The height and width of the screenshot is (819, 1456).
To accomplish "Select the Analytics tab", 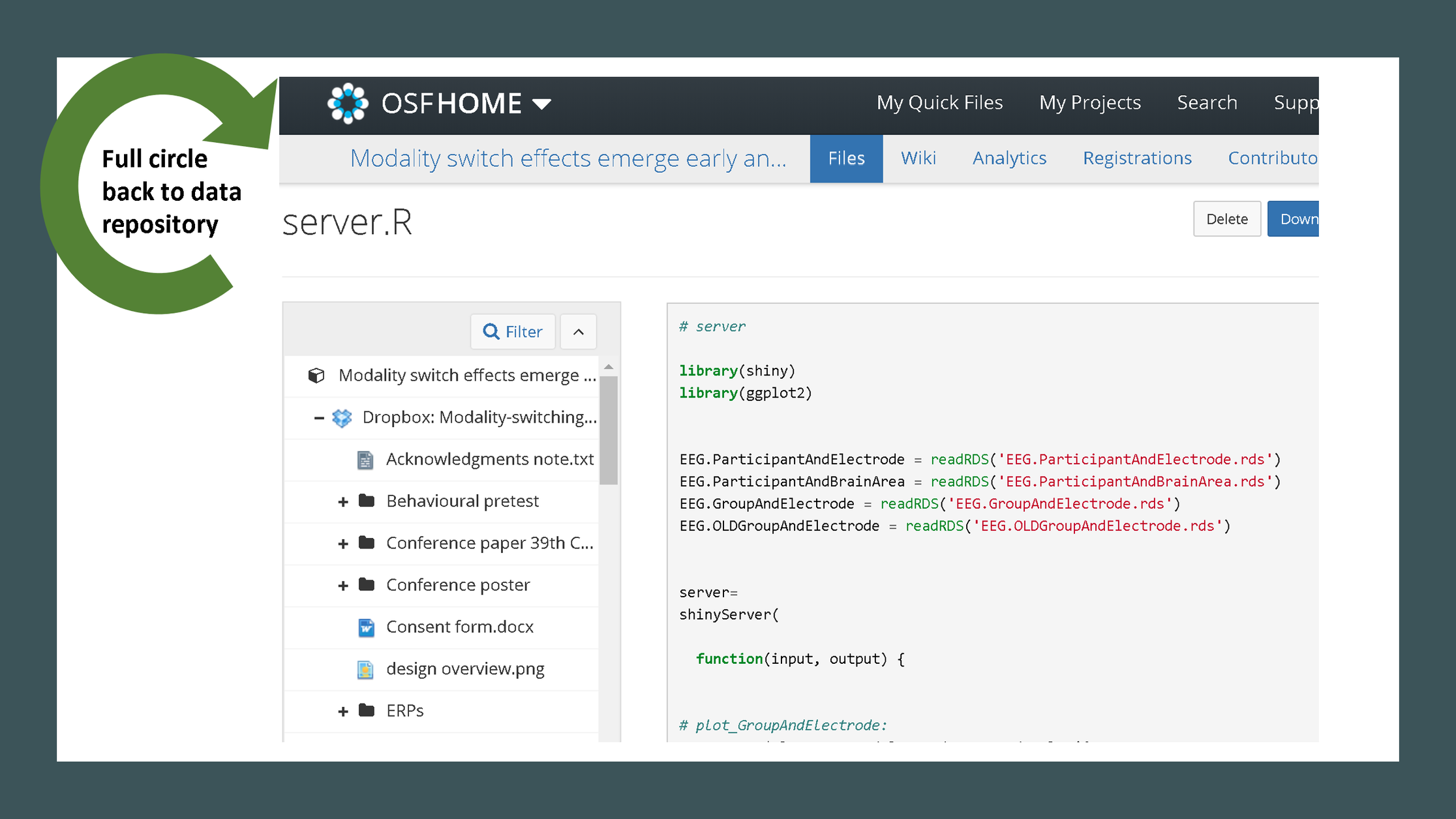I will (x=1010, y=158).
